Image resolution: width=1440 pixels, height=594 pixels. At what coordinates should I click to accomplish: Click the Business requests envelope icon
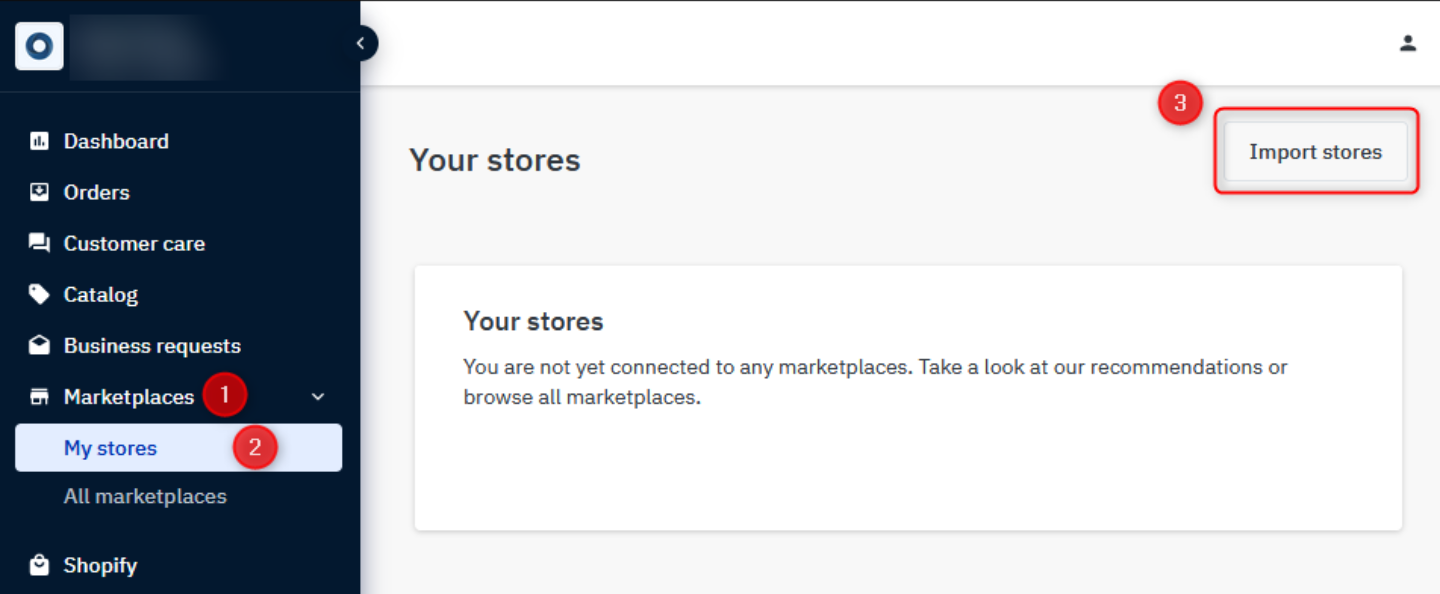39,346
